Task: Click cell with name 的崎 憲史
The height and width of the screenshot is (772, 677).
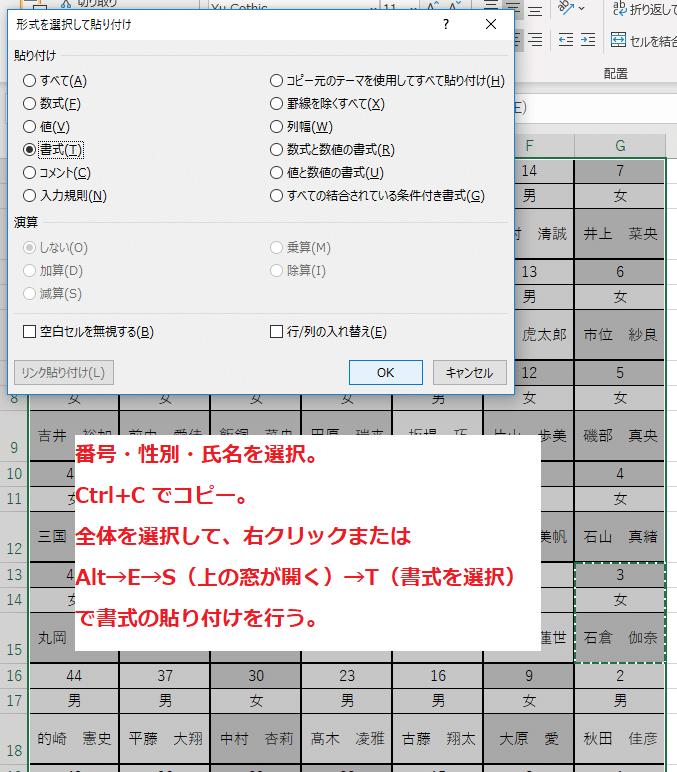Action: click(x=74, y=739)
